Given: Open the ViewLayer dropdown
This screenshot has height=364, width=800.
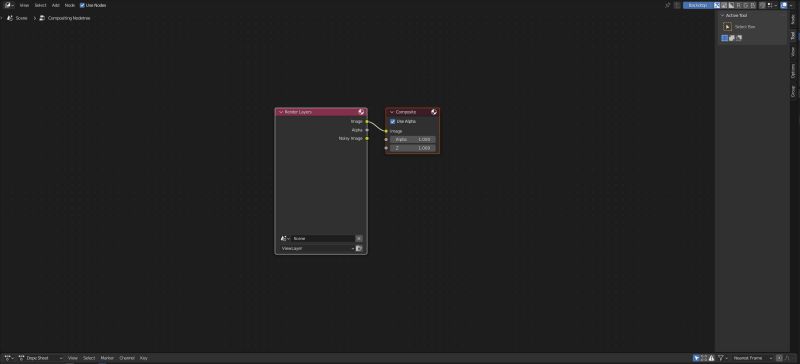Looking at the screenshot, I should [317, 249].
